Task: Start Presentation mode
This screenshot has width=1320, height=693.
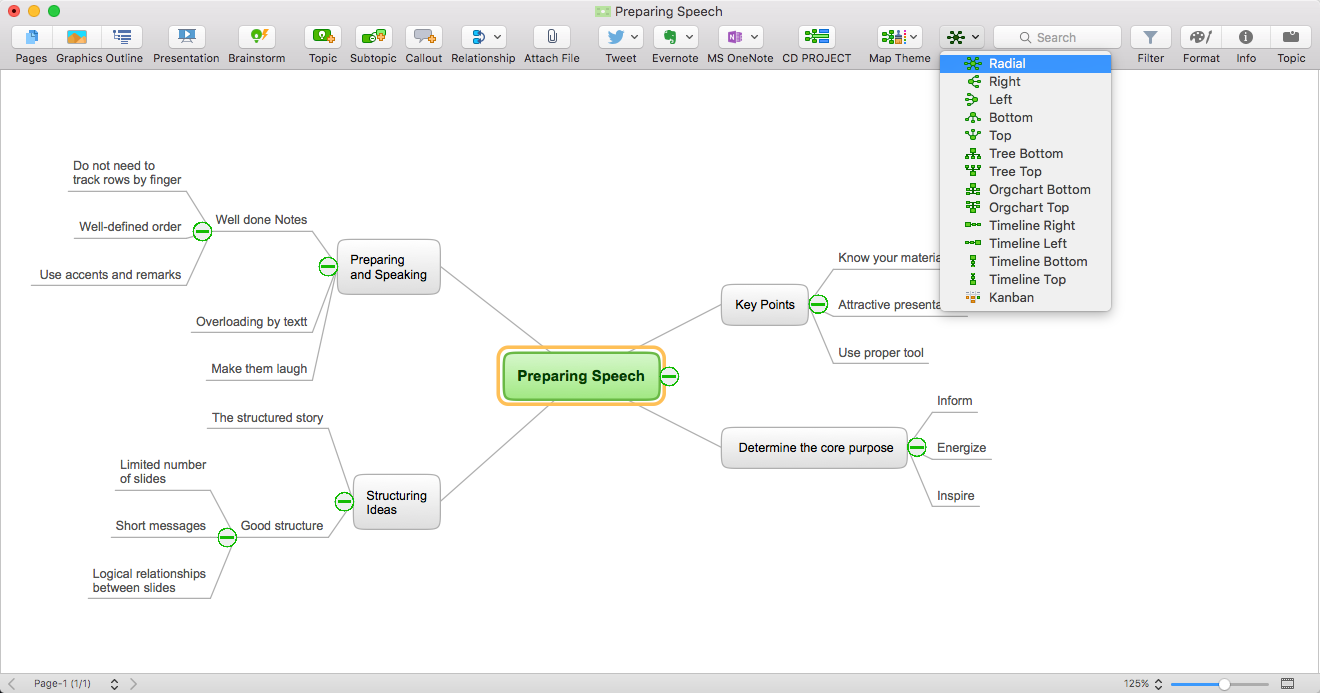Action: click(x=186, y=37)
